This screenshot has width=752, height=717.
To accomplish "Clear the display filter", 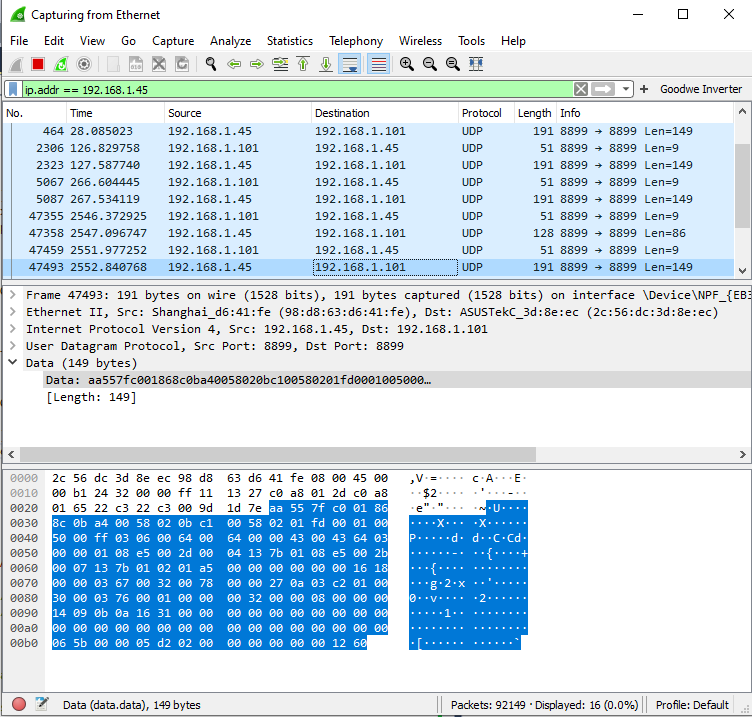I will pyautogui.click(x=581, y=89).
